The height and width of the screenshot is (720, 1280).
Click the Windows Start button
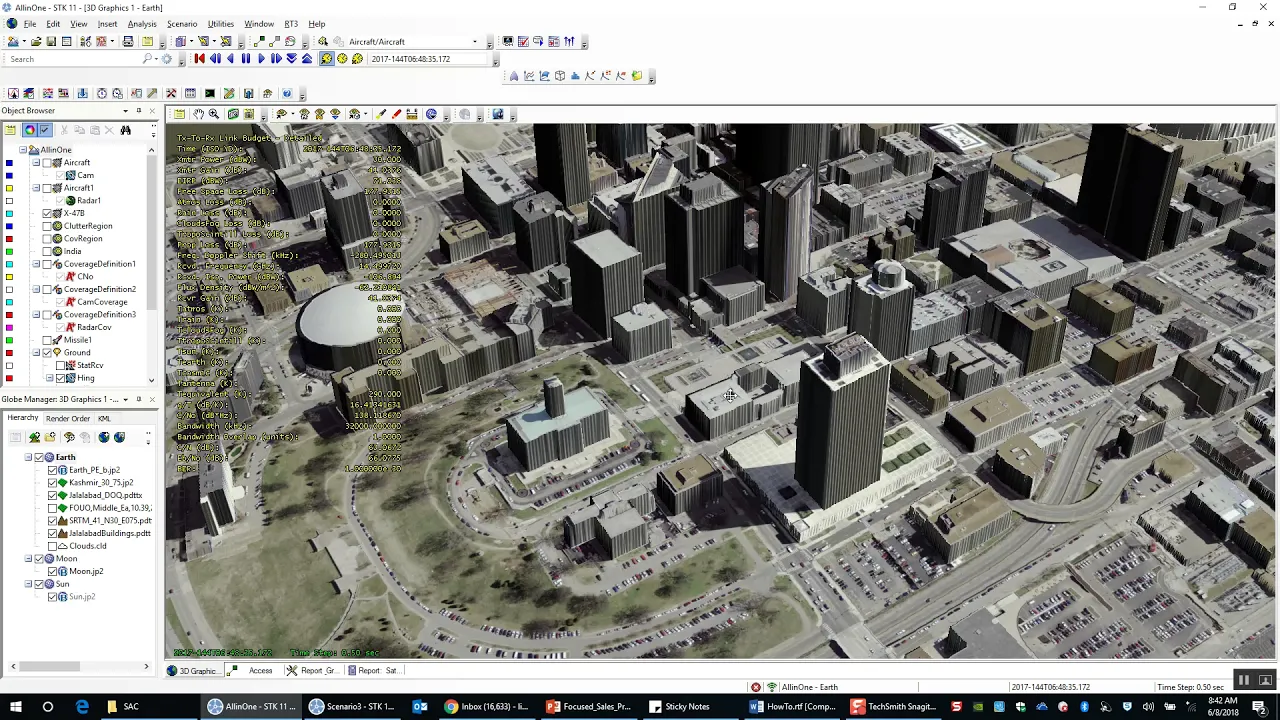pyautogui.click(x=16, y=707)
